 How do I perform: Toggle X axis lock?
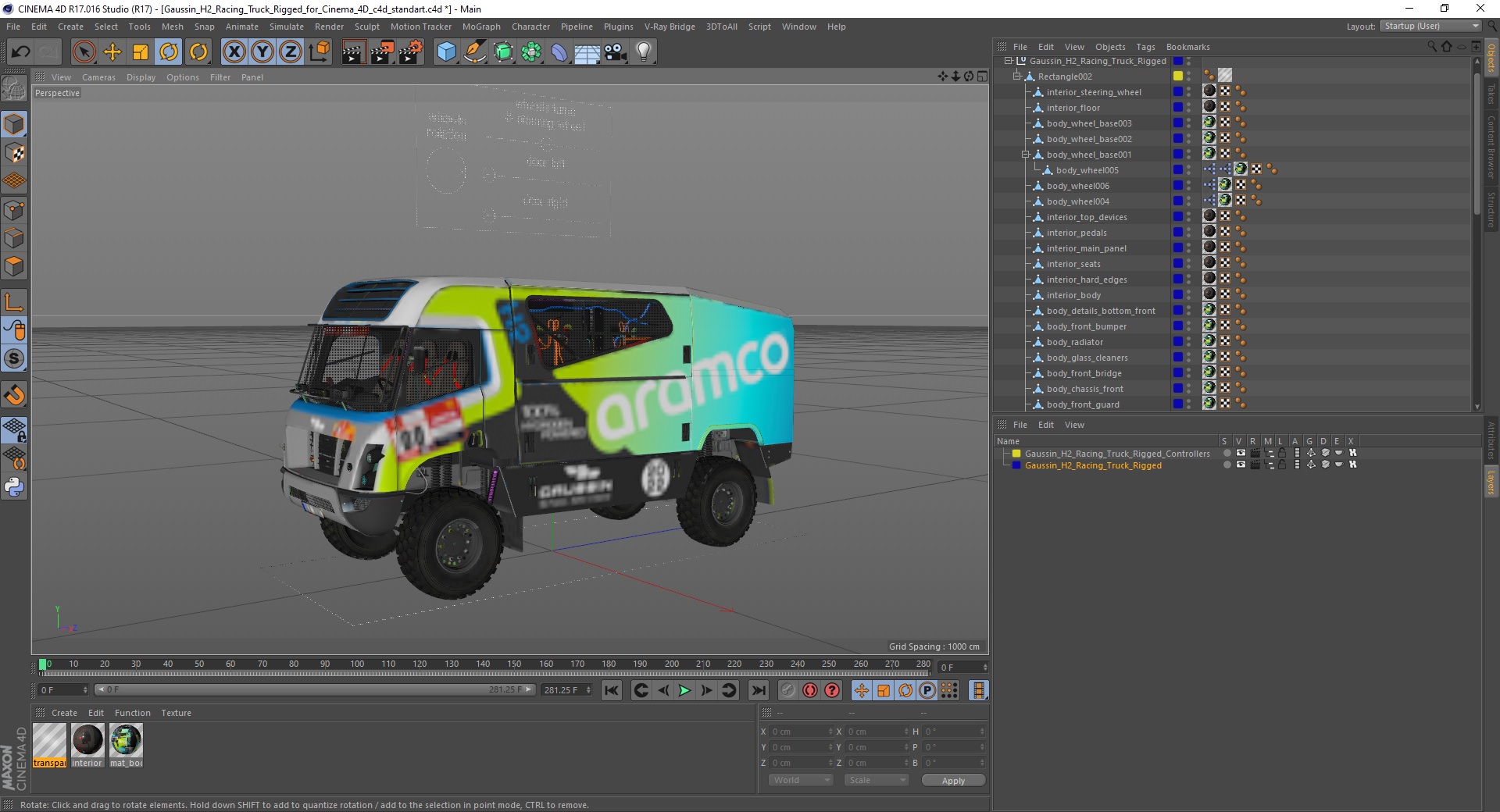click(x=234, y=52)
